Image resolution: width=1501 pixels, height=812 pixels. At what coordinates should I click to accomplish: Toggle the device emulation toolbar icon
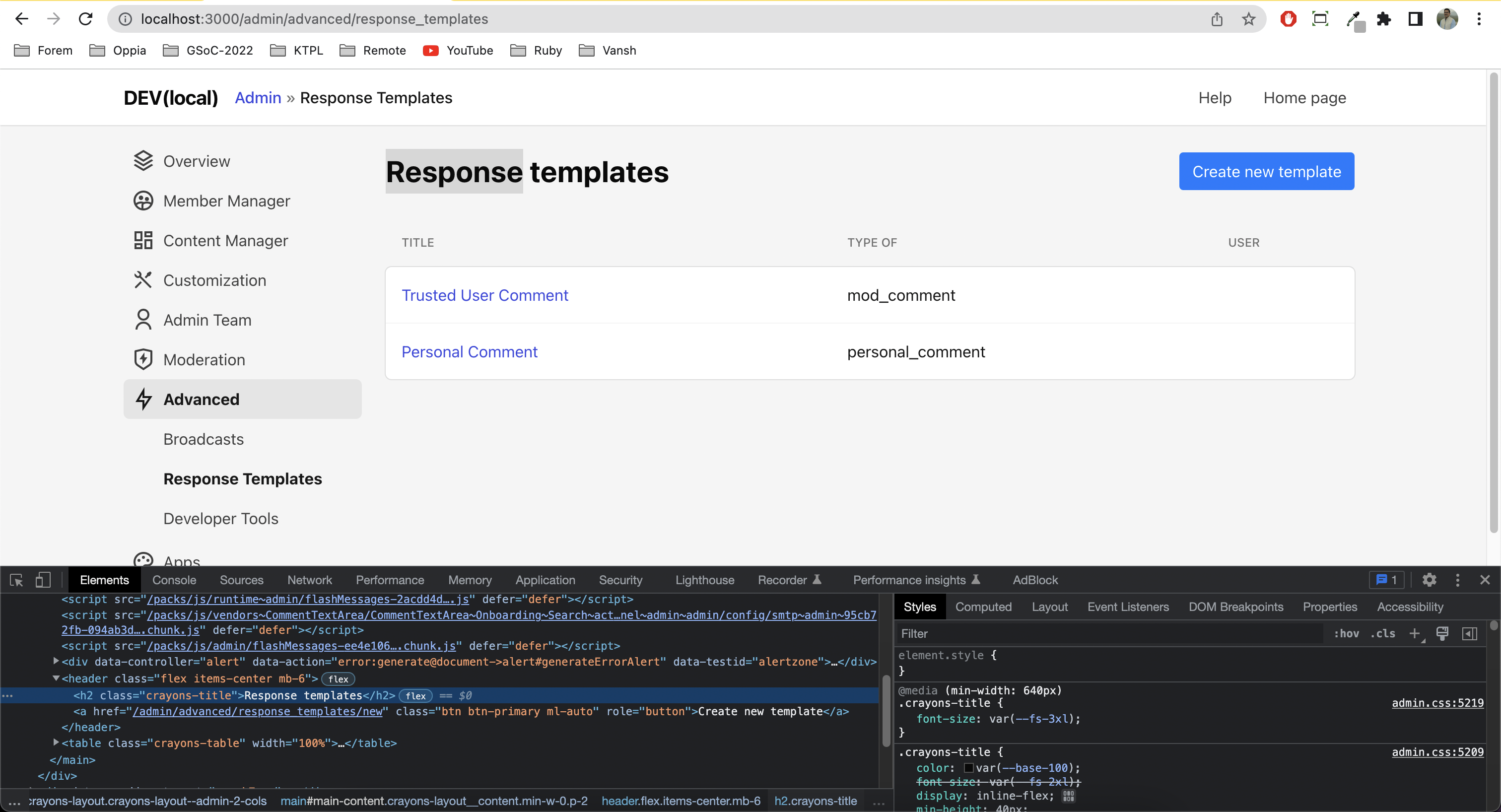point(43,580)
